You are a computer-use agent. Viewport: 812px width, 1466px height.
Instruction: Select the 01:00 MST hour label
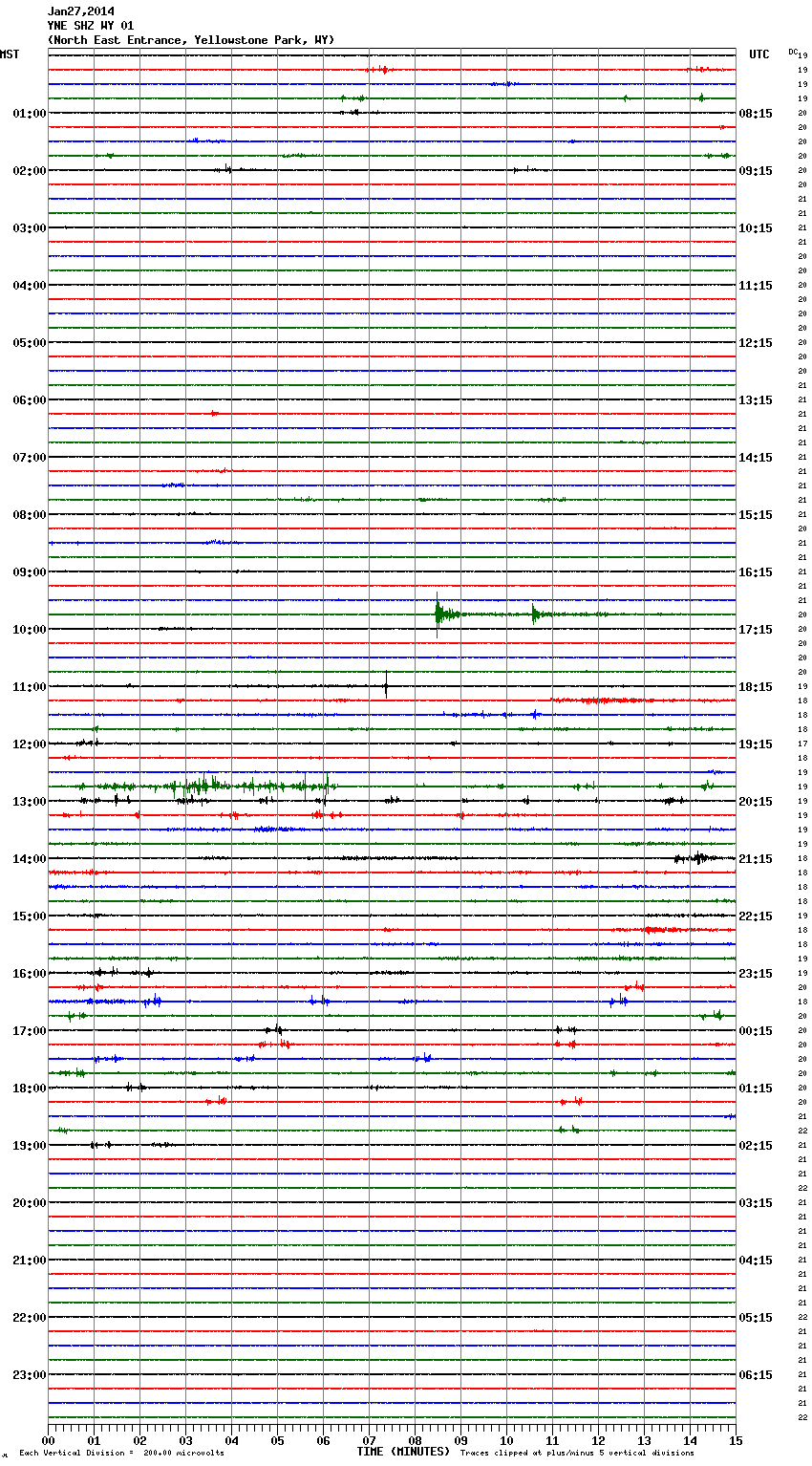point(30,114)
